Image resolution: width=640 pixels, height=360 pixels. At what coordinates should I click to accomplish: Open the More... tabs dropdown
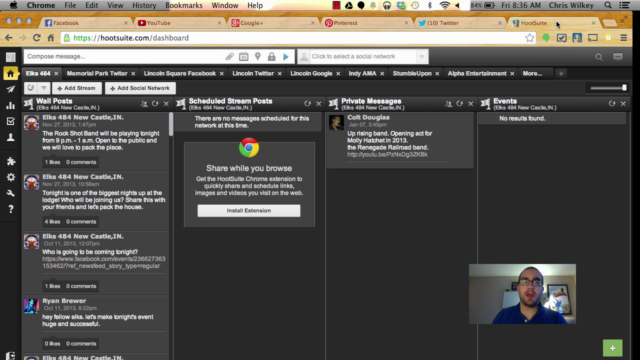(532, 73)
